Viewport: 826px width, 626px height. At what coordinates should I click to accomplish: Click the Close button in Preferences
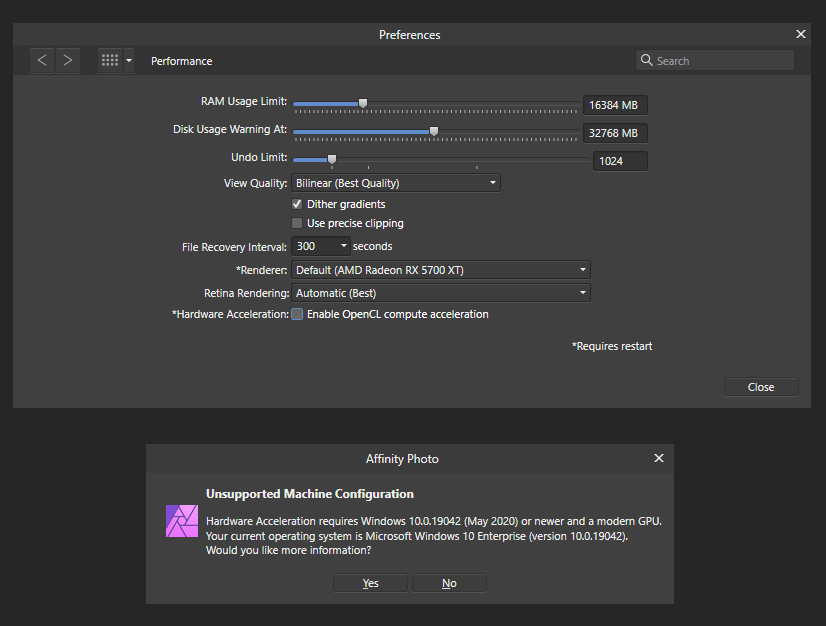coord(761,387)
